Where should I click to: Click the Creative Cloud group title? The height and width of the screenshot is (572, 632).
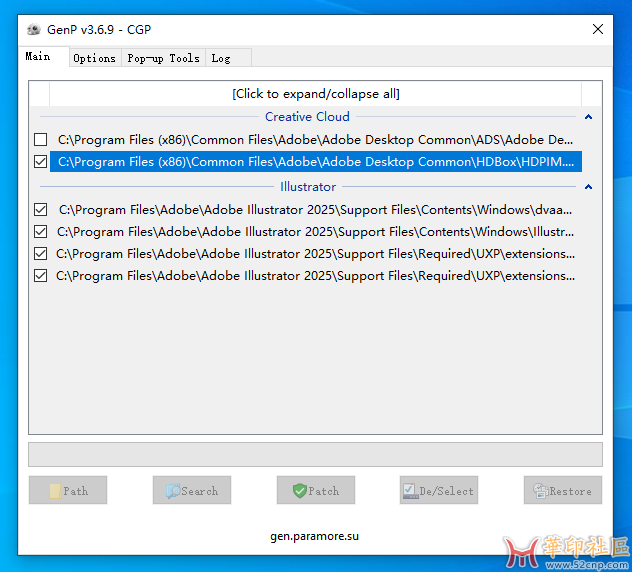pyautogui.click(x=307, y=116)
